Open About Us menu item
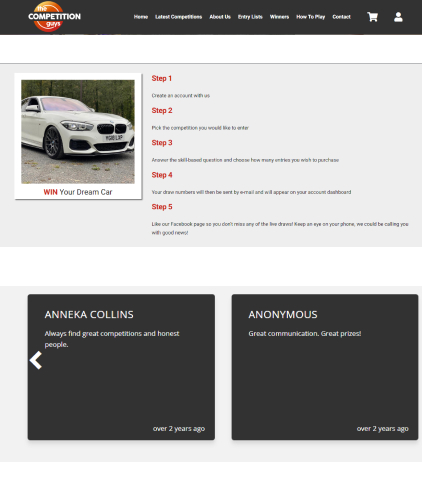 [x=220, y=17]
